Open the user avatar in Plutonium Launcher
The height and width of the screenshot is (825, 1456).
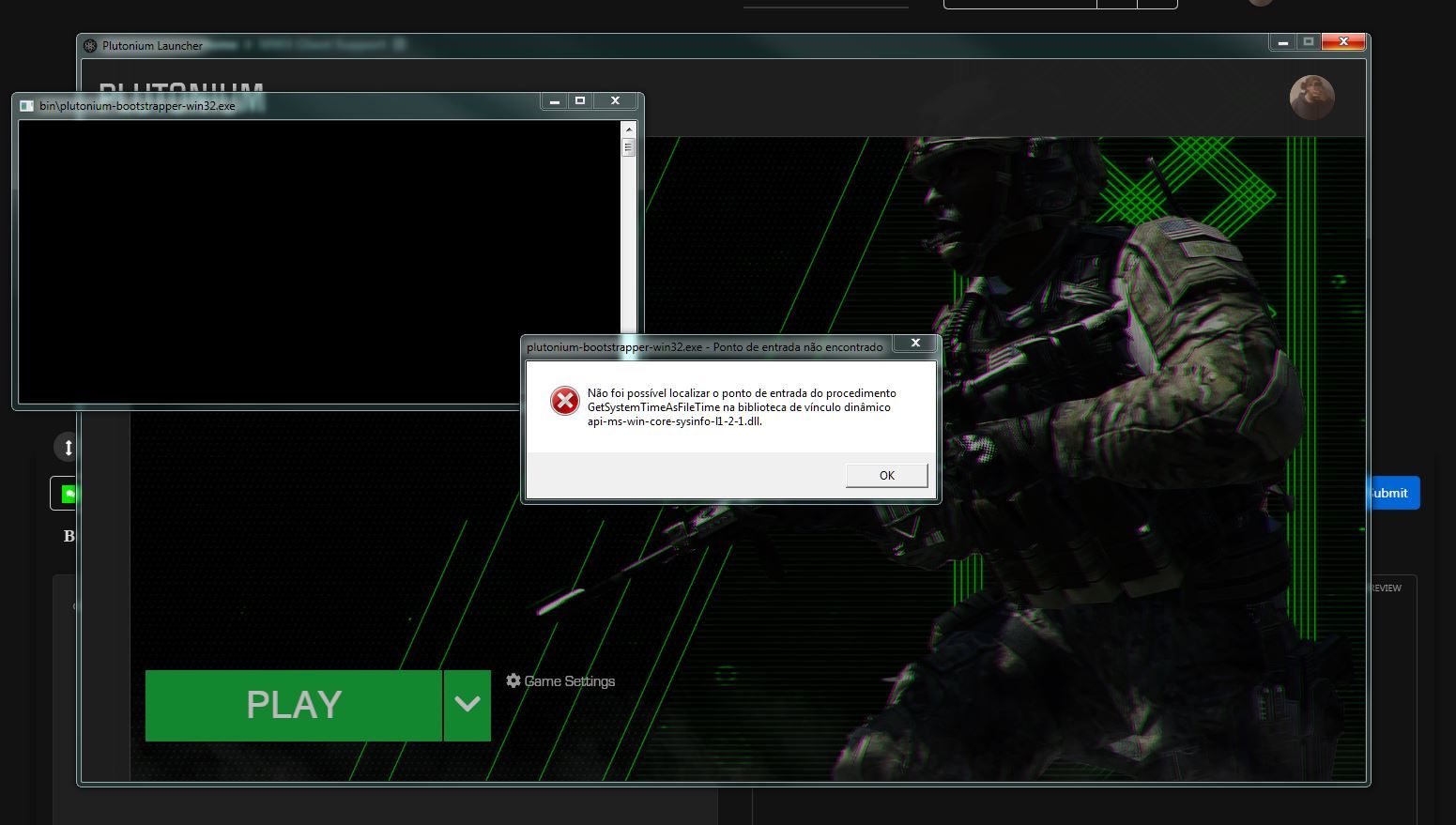1311,98
